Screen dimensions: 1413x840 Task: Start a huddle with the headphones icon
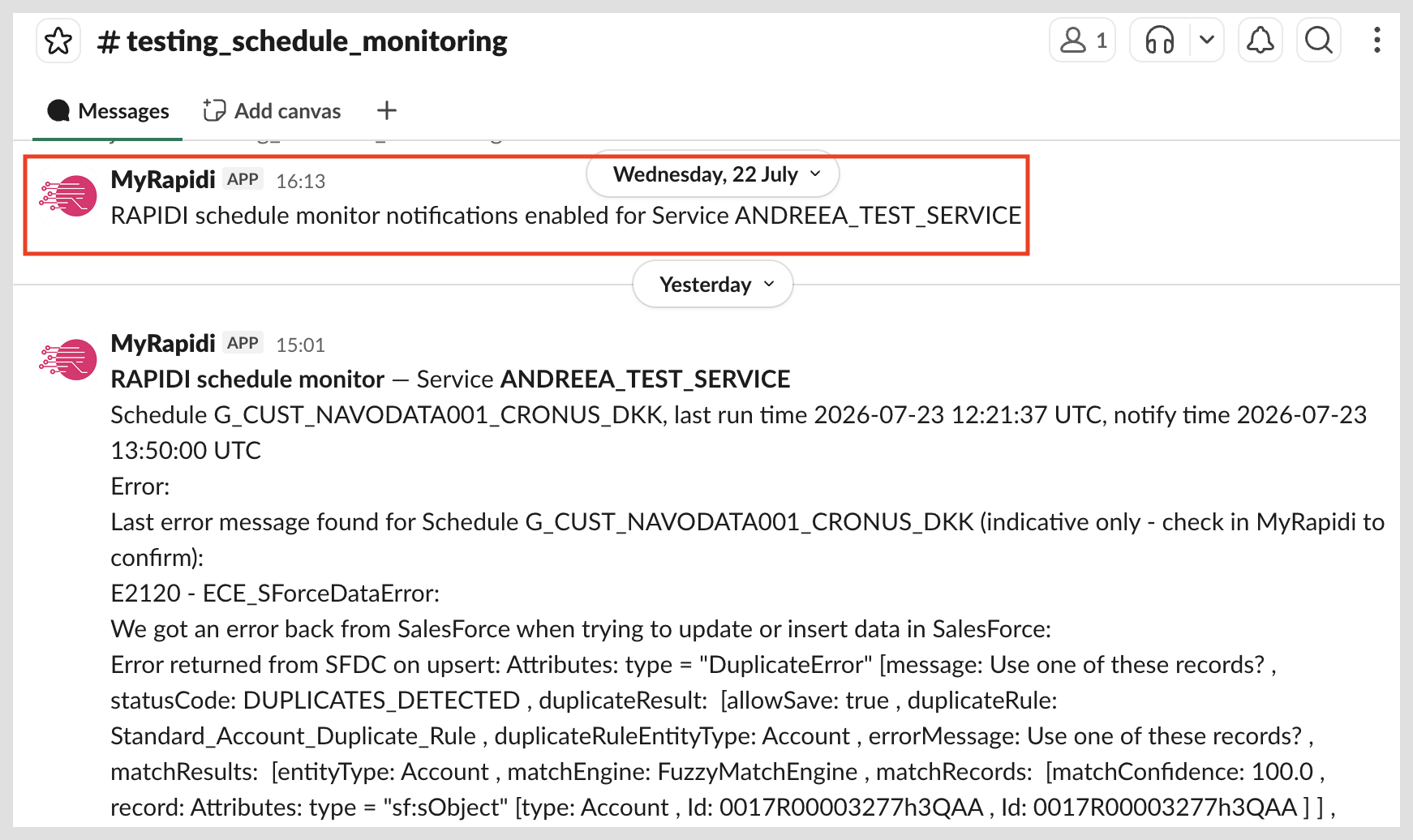[1160, 40]
